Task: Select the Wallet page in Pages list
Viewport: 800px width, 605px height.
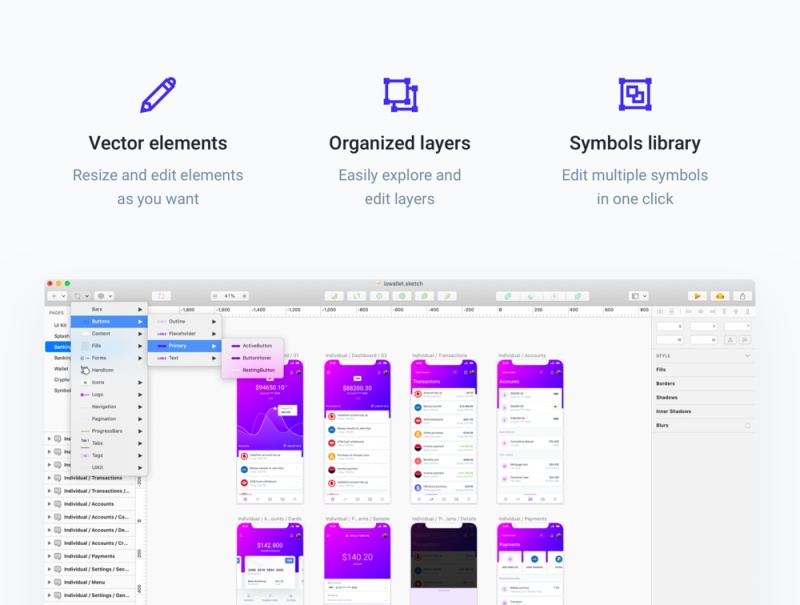Action: coord(60,369)
